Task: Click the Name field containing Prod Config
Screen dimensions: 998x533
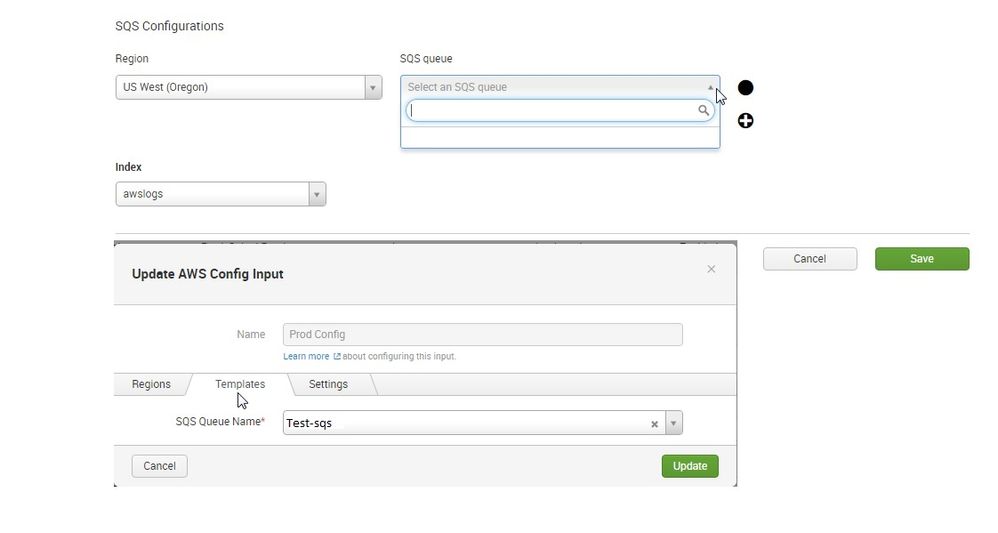Action: coord(483,334)
